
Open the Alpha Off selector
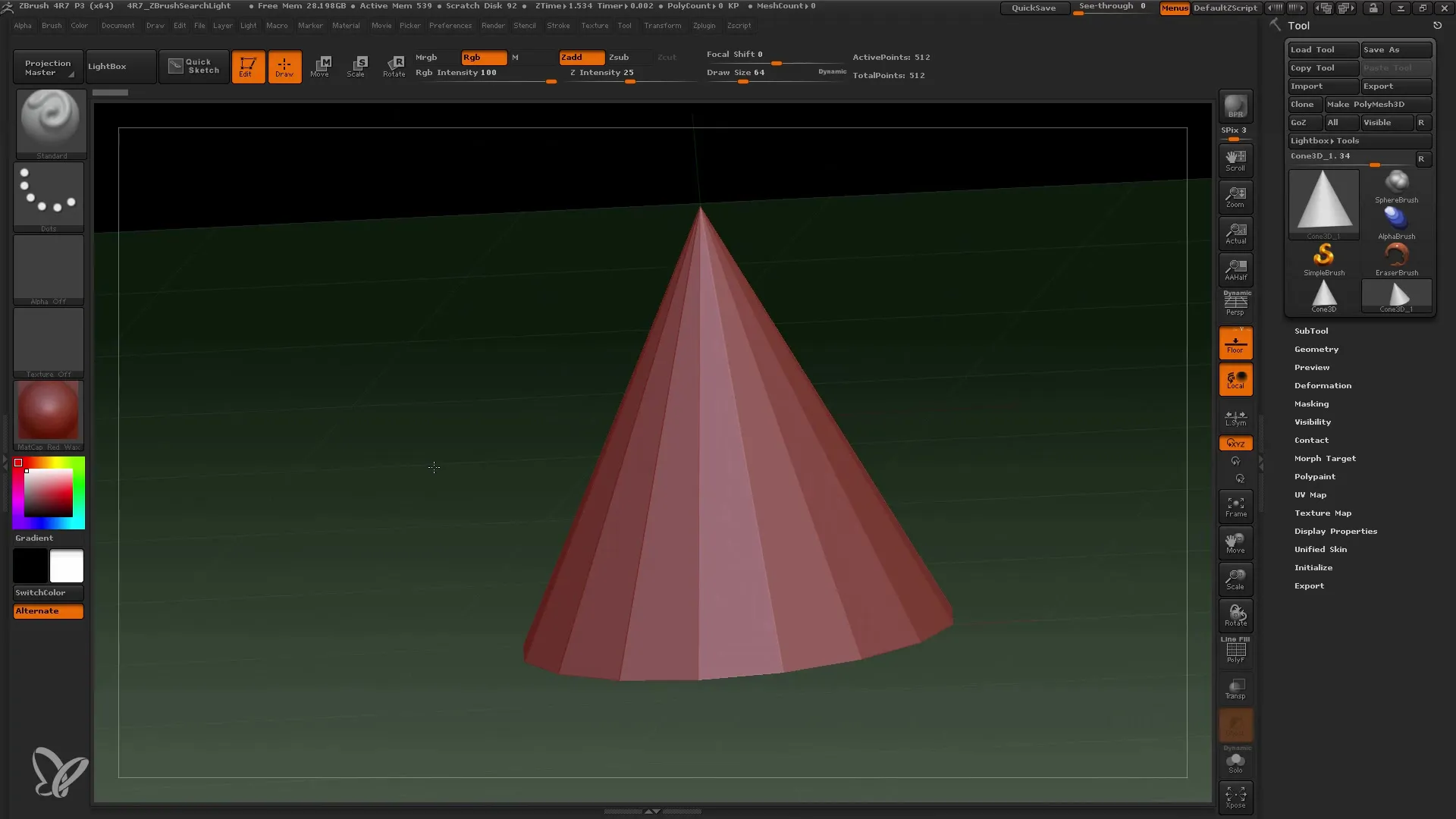pyautogui.click(x=49, y=270)
